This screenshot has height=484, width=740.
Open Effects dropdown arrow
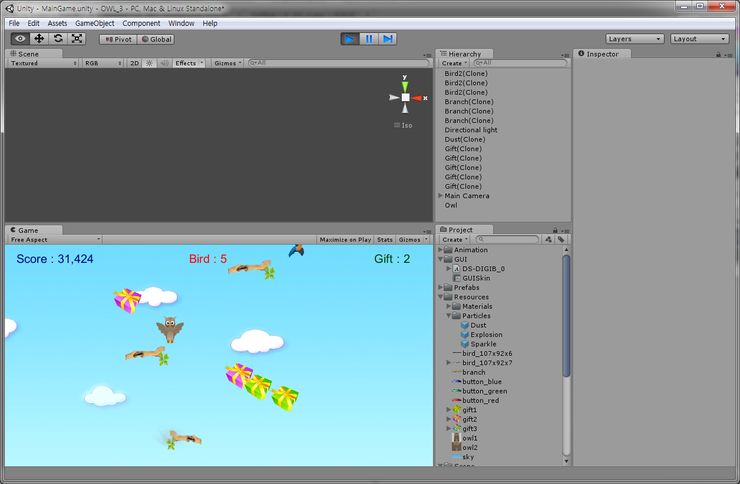[202, 63]
